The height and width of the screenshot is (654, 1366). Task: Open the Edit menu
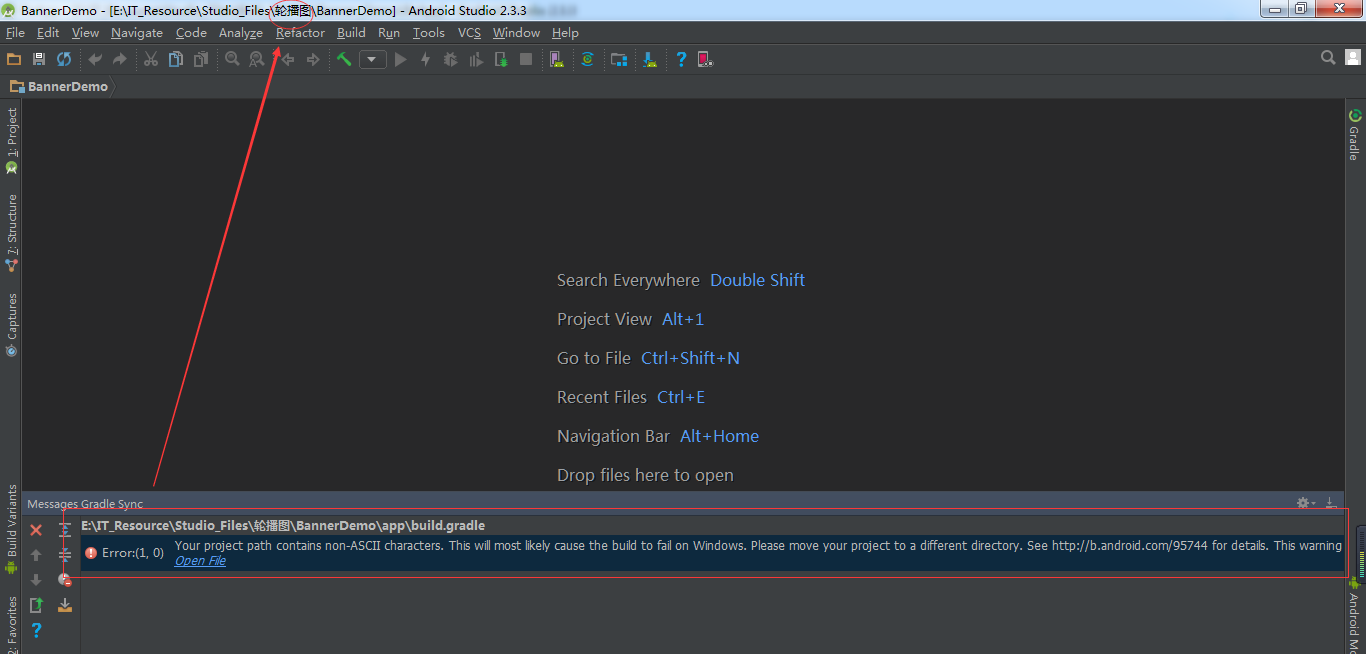48,33
